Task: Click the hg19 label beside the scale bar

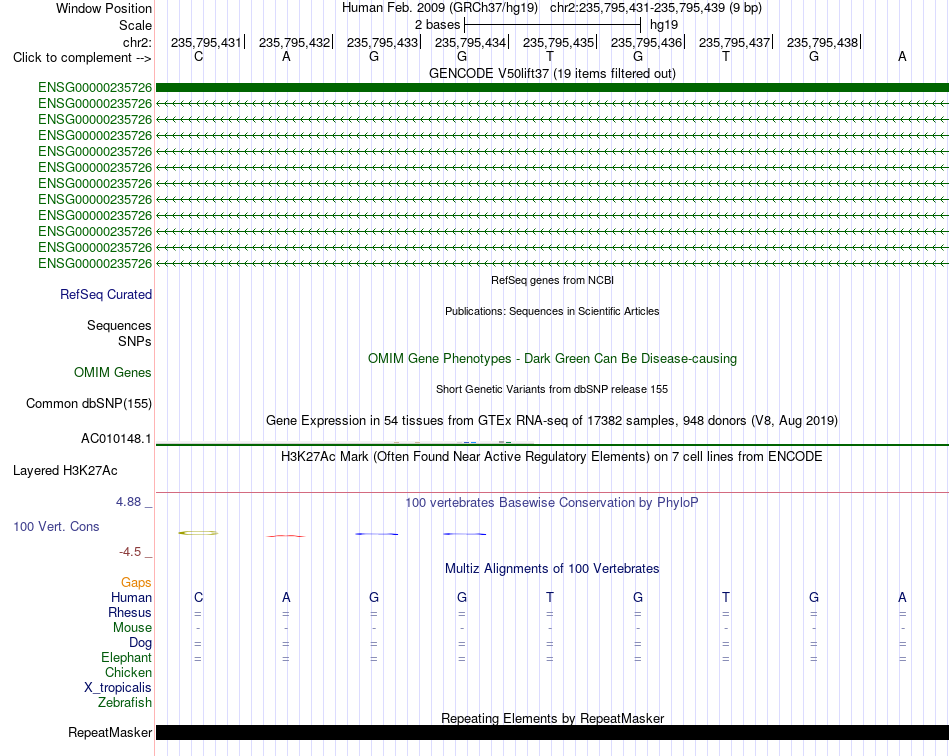Action: [x=664, y=25]
